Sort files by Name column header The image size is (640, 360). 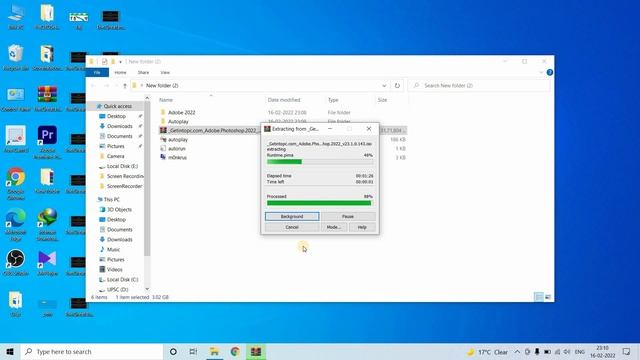click(x=166, y=100)
